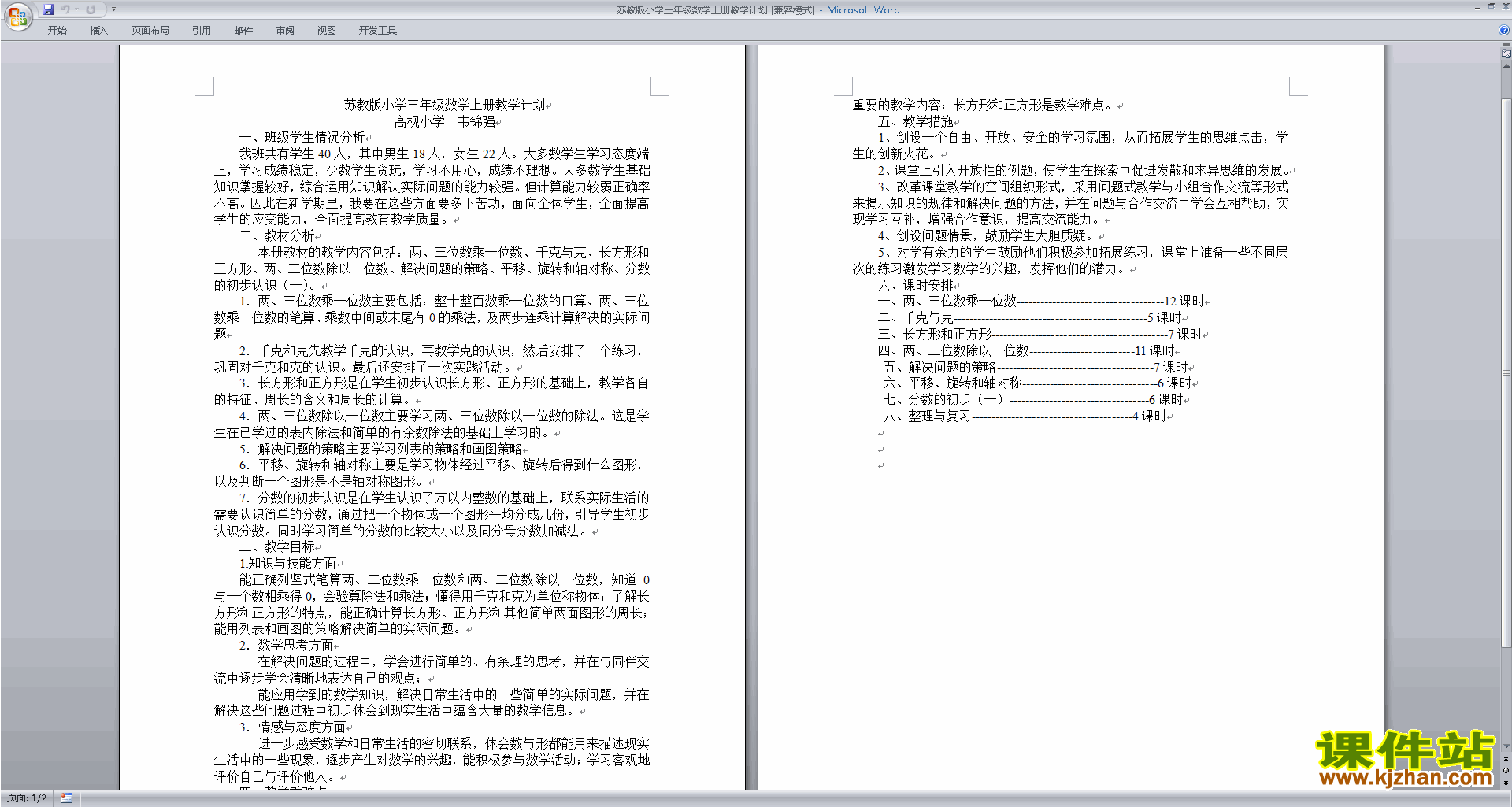The width and height of the screenshot is (1512, 807).
Task: Click the author line 高枧小学 韦锦强
Action: pyautogui.click(x=445, y=121)
